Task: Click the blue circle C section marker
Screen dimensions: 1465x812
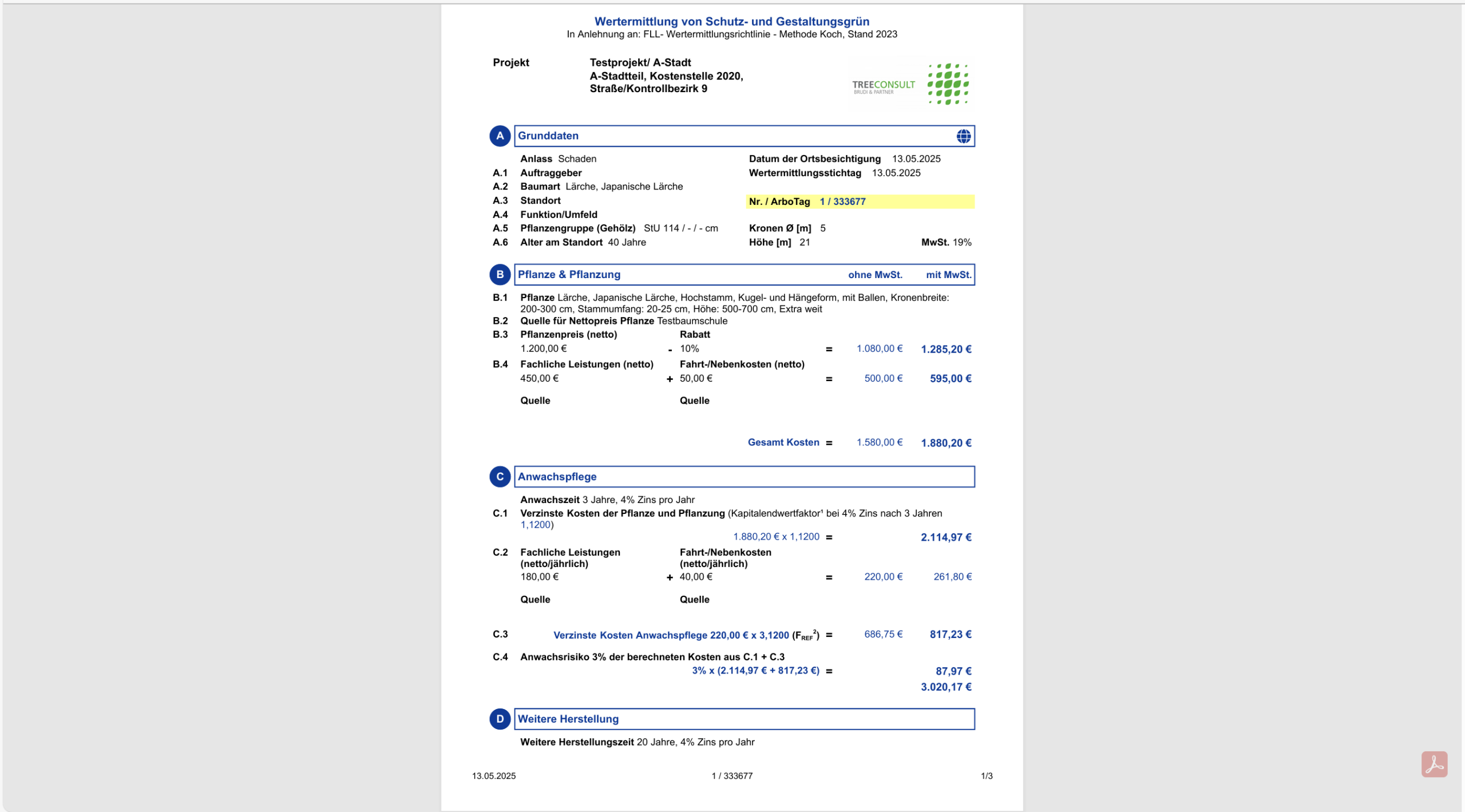Action: click(x=500, y=477)
